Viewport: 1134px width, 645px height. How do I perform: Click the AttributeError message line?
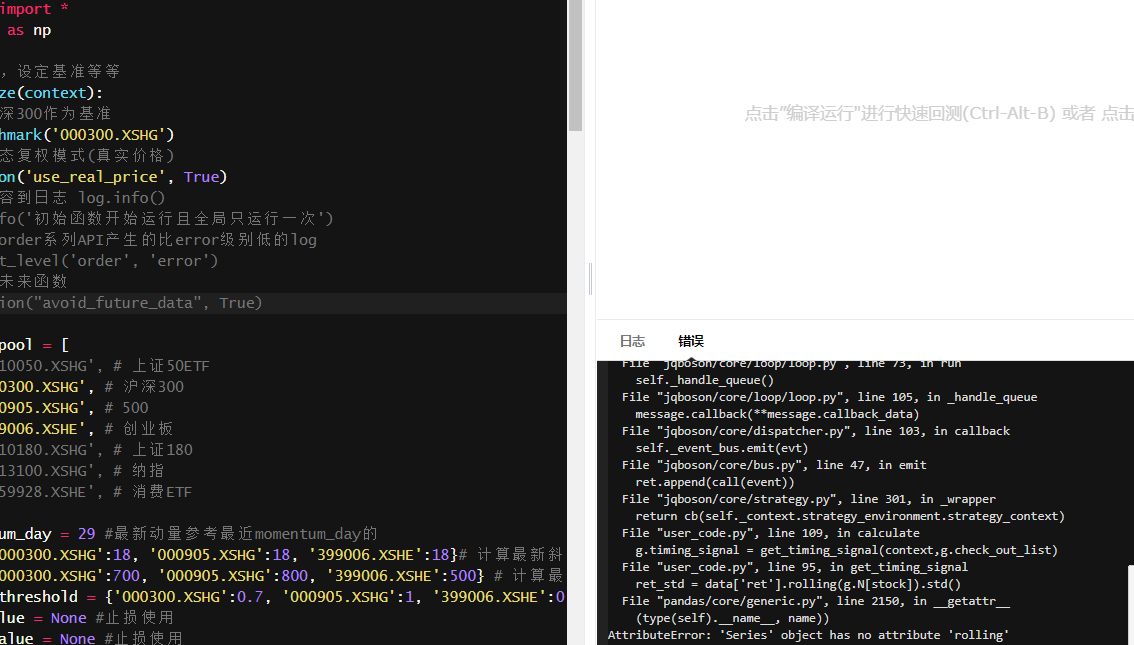(x=808, y=635)
